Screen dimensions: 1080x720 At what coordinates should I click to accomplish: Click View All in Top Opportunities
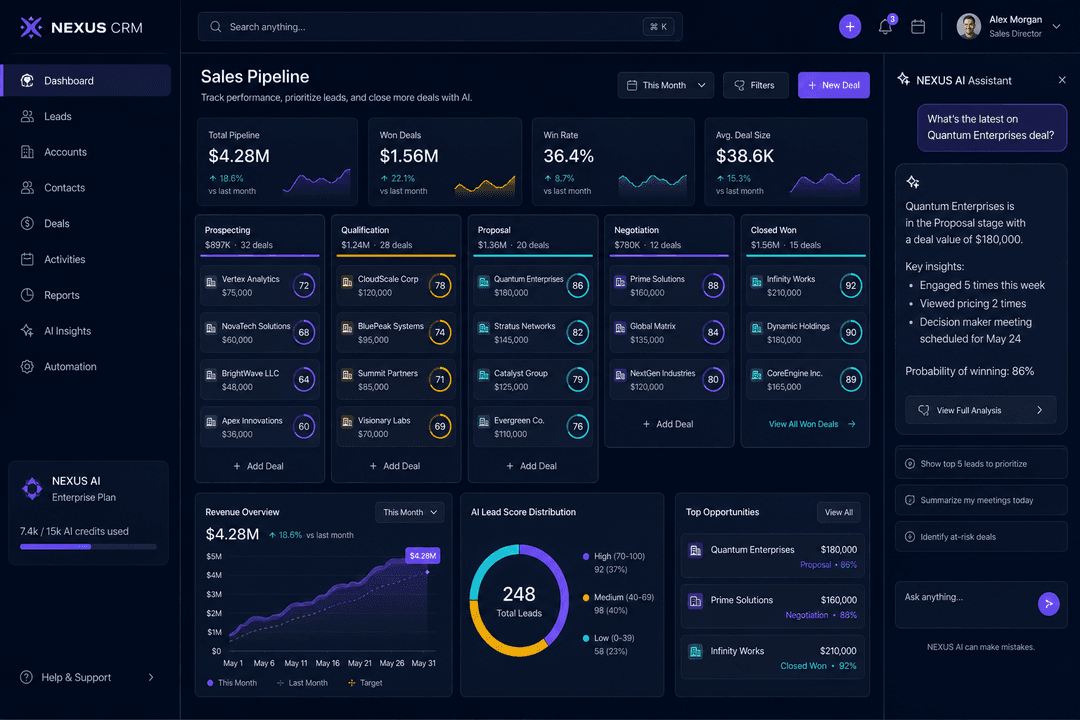(x=839, y=513)
